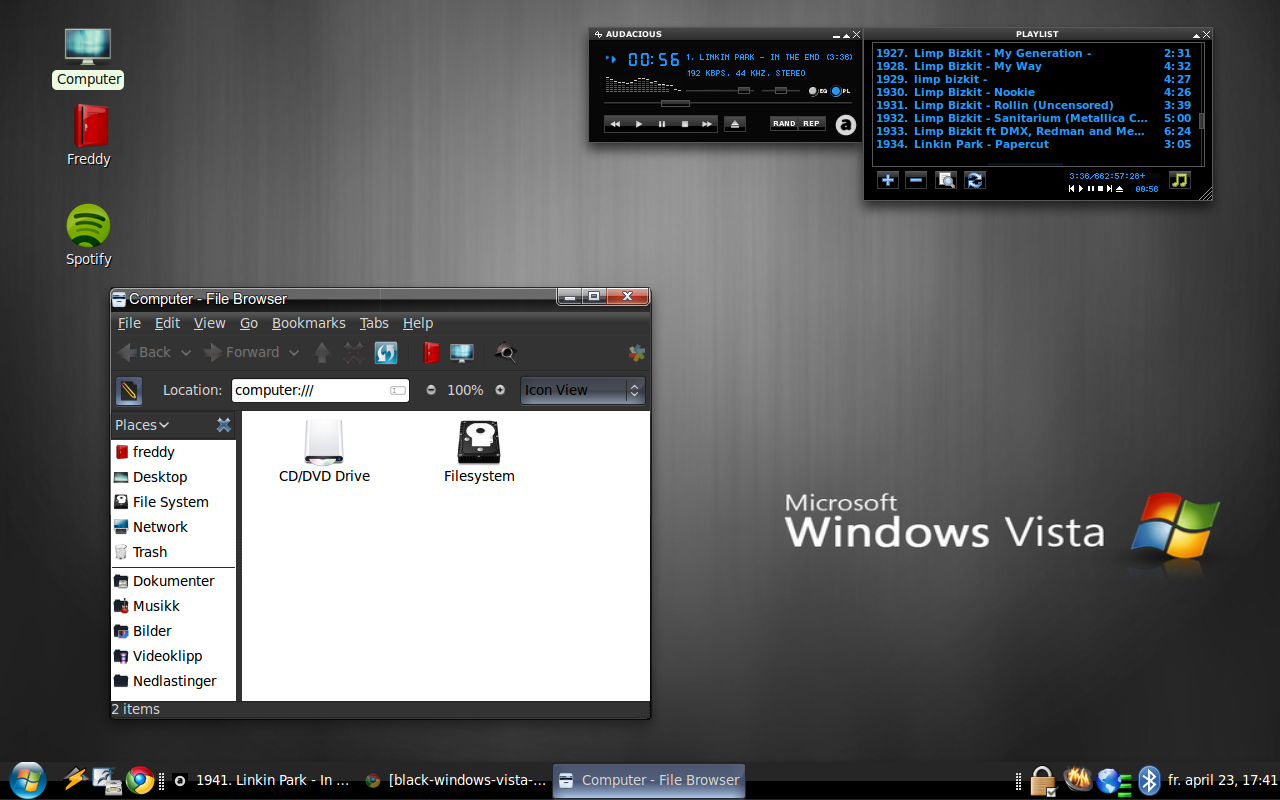This screenshot has width=1280, height=800.
Task: Open Back history dropdown arrow
Action: pos(185,352)
